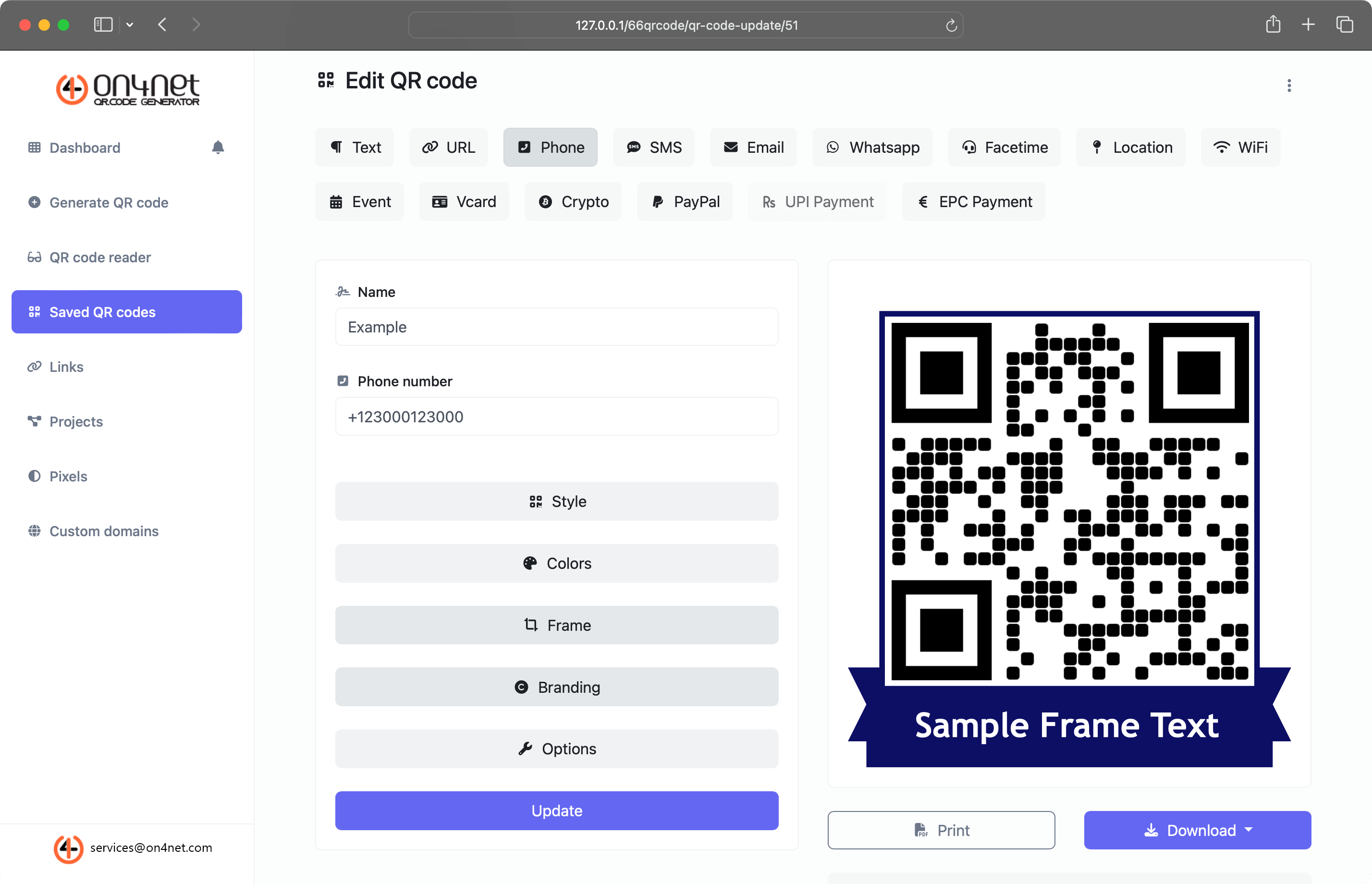Select the URL QR type tab
This screenshot has height=884, width=1372.
click(x=448, y=147)
